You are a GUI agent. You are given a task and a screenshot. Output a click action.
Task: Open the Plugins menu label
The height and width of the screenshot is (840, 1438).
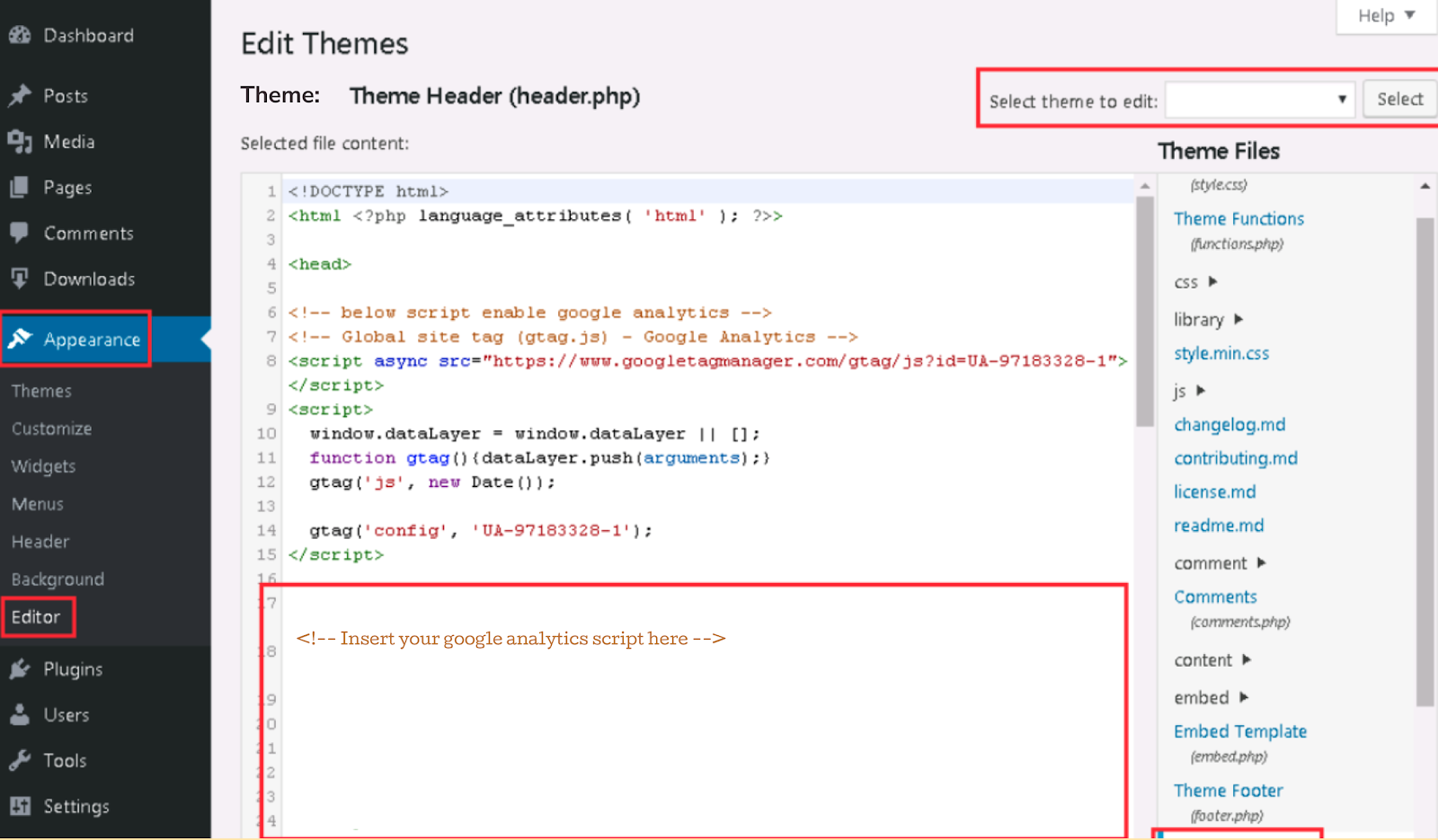click(x=73, y=668)
